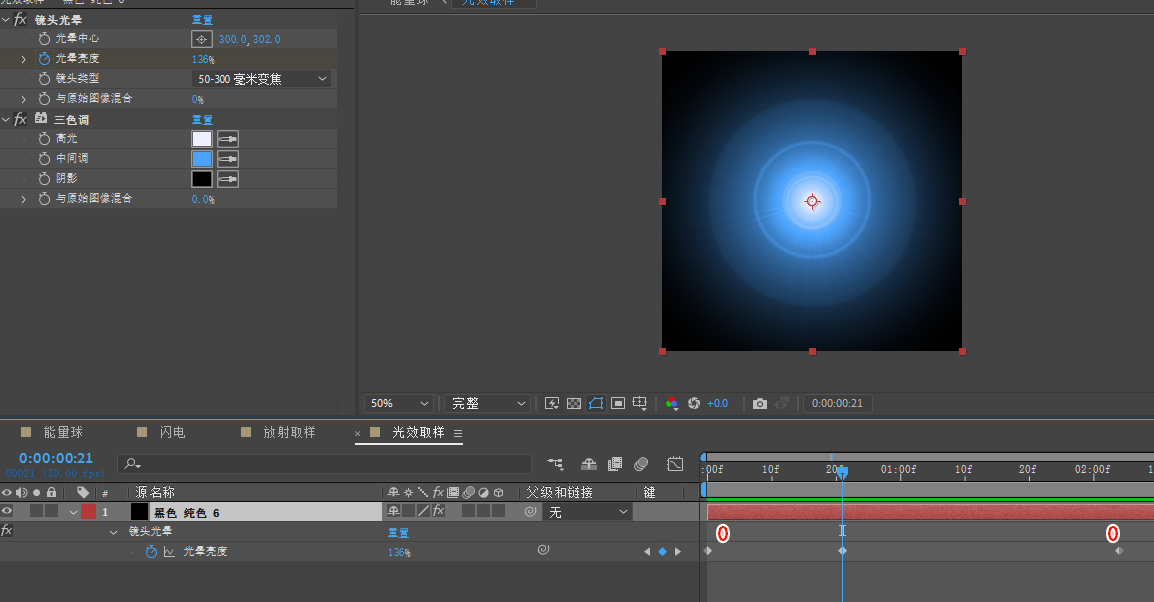Viewport: 1154px width, 602px height.
Task: Switch to the 闪电 timeline tab
Action: 172,433
